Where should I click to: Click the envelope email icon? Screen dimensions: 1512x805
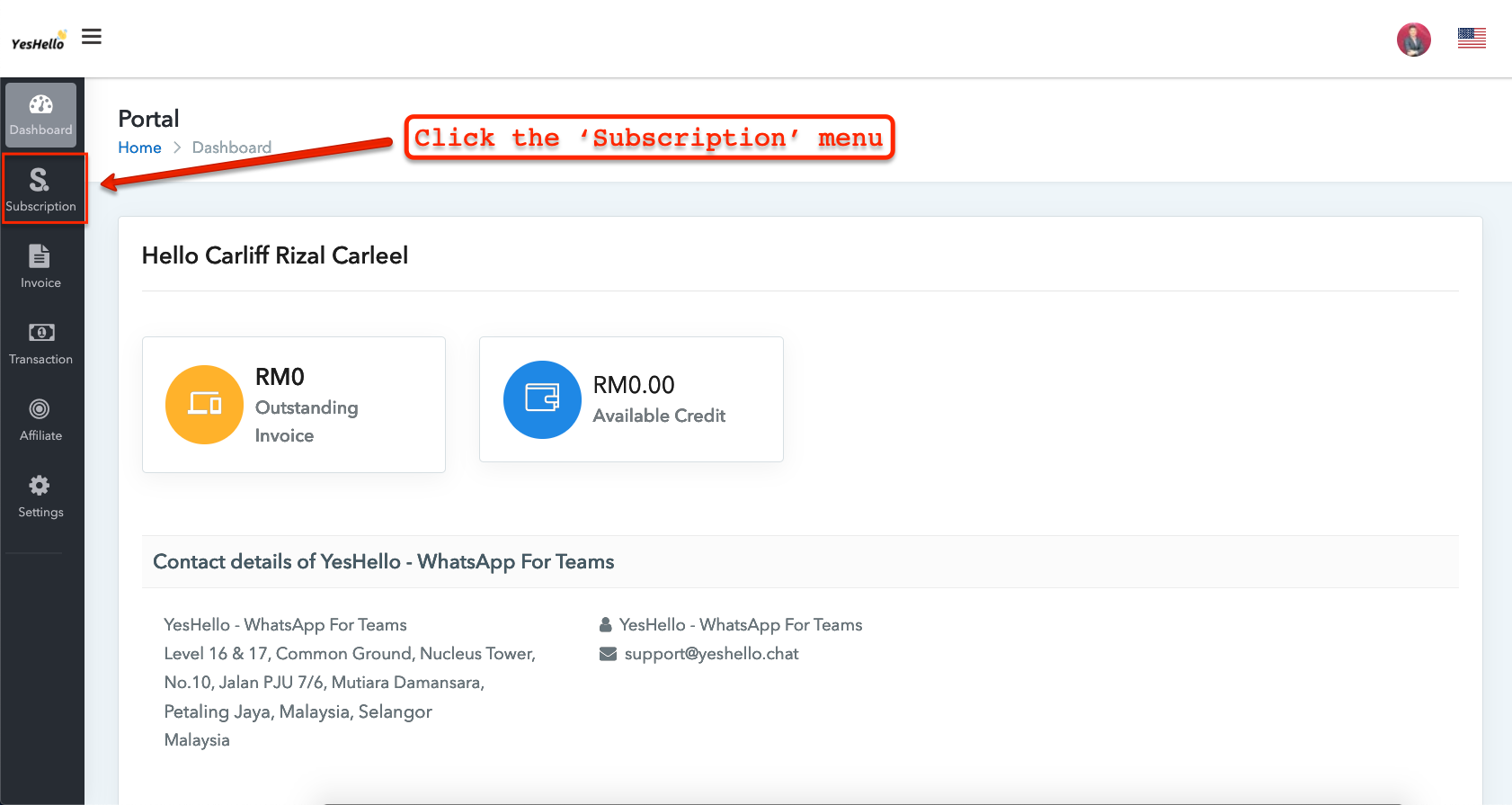pos(608,654)
